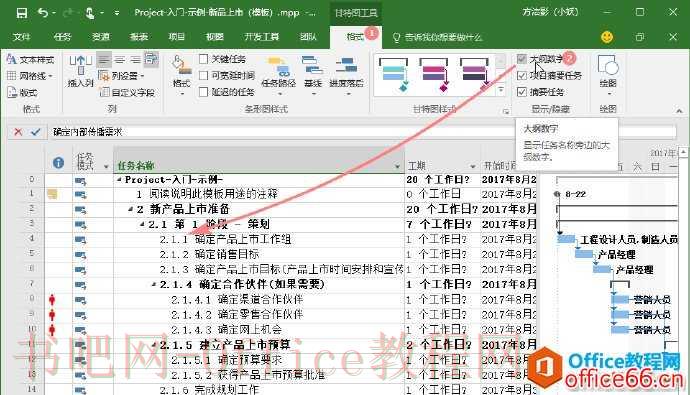
Task: Switch to the 开发工具 ribbon tab
Action: point(261,37)
